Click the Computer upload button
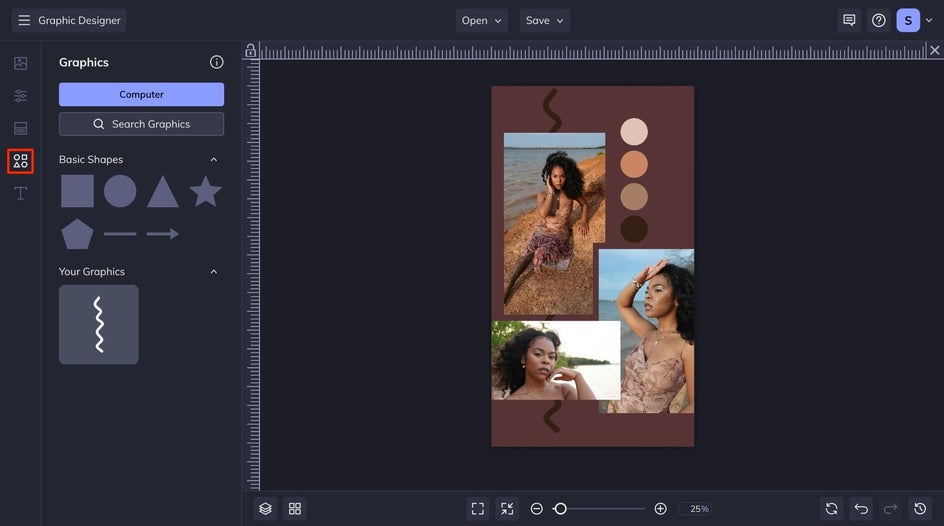 [141, 94]
